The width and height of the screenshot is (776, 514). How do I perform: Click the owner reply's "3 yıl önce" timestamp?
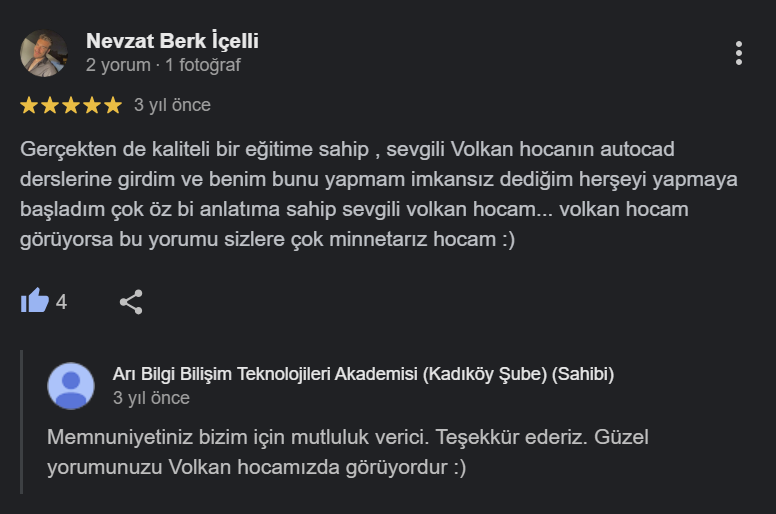click(x=151, y=398)
